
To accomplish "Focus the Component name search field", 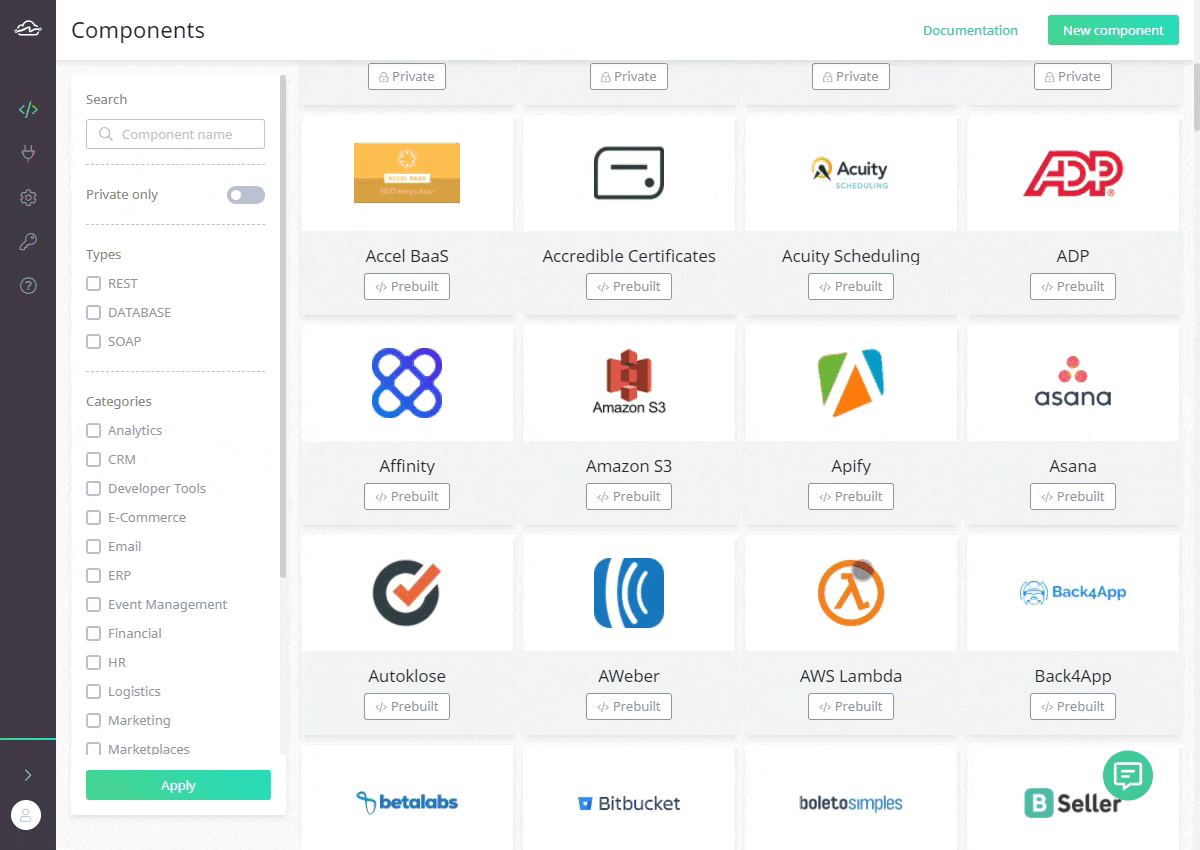I will pos(175,134).
